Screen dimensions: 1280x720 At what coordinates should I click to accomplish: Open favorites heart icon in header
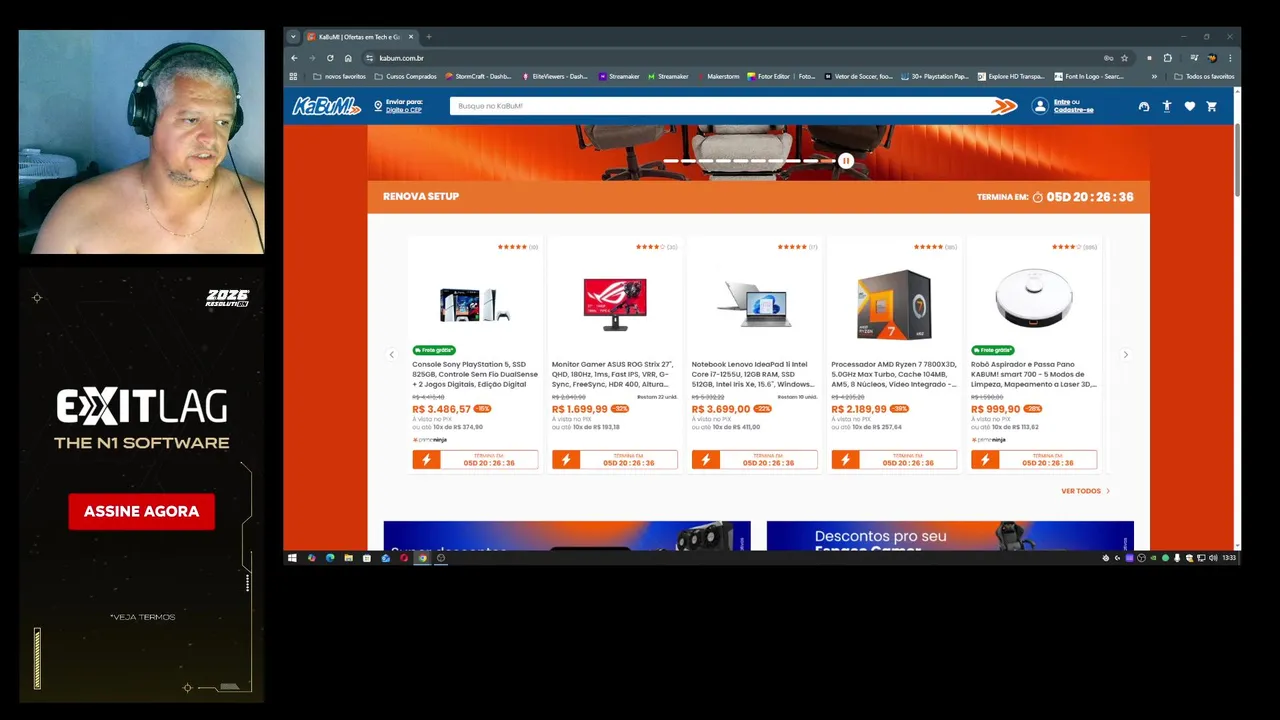(x=1189, y=106)
